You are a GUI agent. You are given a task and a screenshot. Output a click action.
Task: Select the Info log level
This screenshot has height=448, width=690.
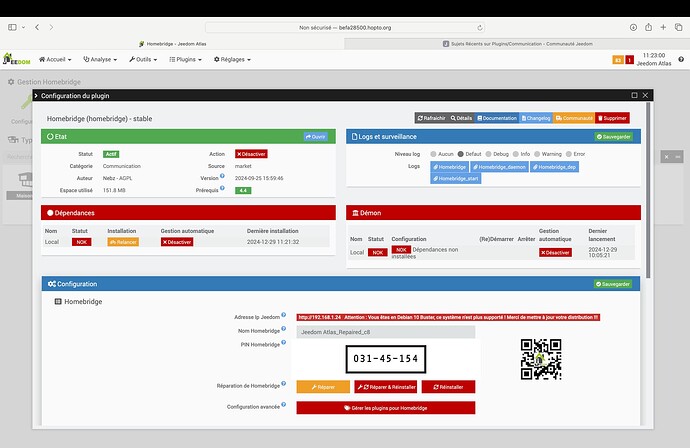coord(516,154)
